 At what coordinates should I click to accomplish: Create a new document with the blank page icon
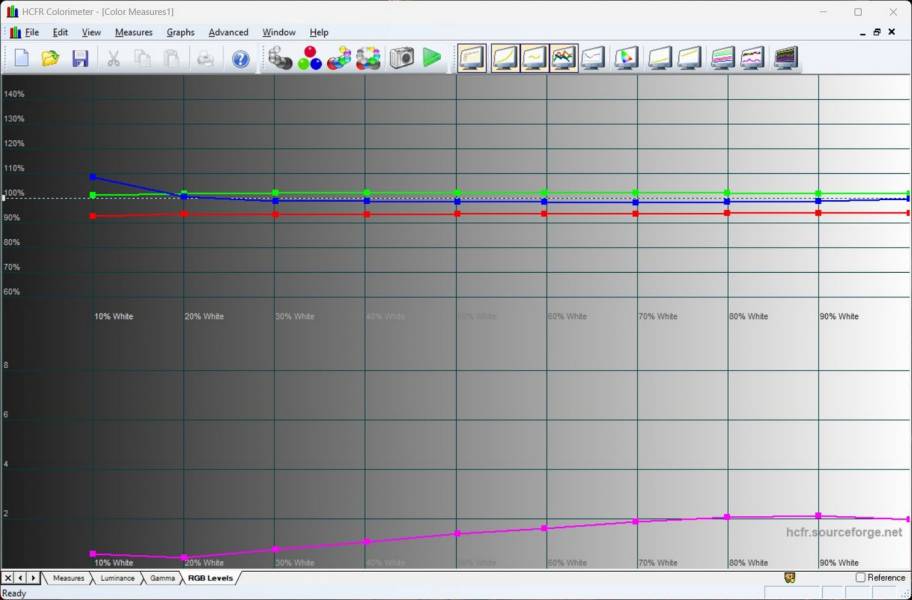point(21,58)
